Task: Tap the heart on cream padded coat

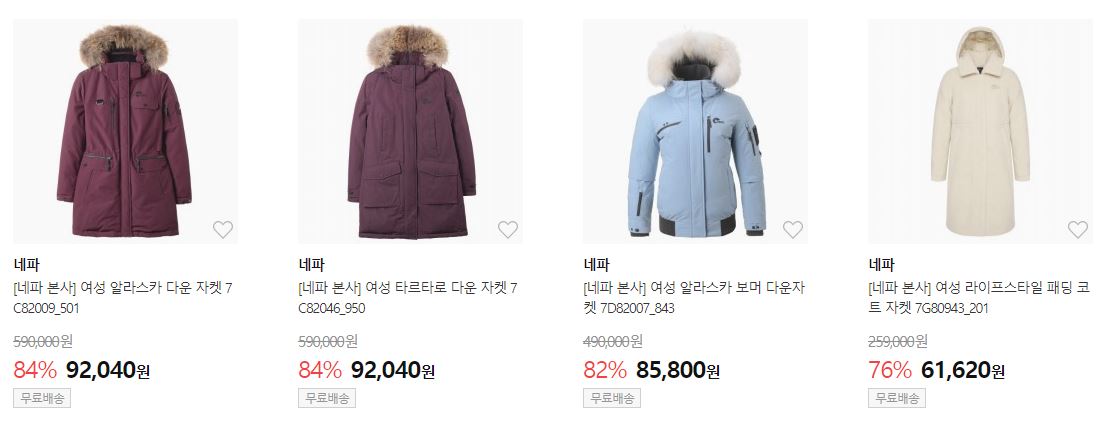Action: [x=1078, y=229]
